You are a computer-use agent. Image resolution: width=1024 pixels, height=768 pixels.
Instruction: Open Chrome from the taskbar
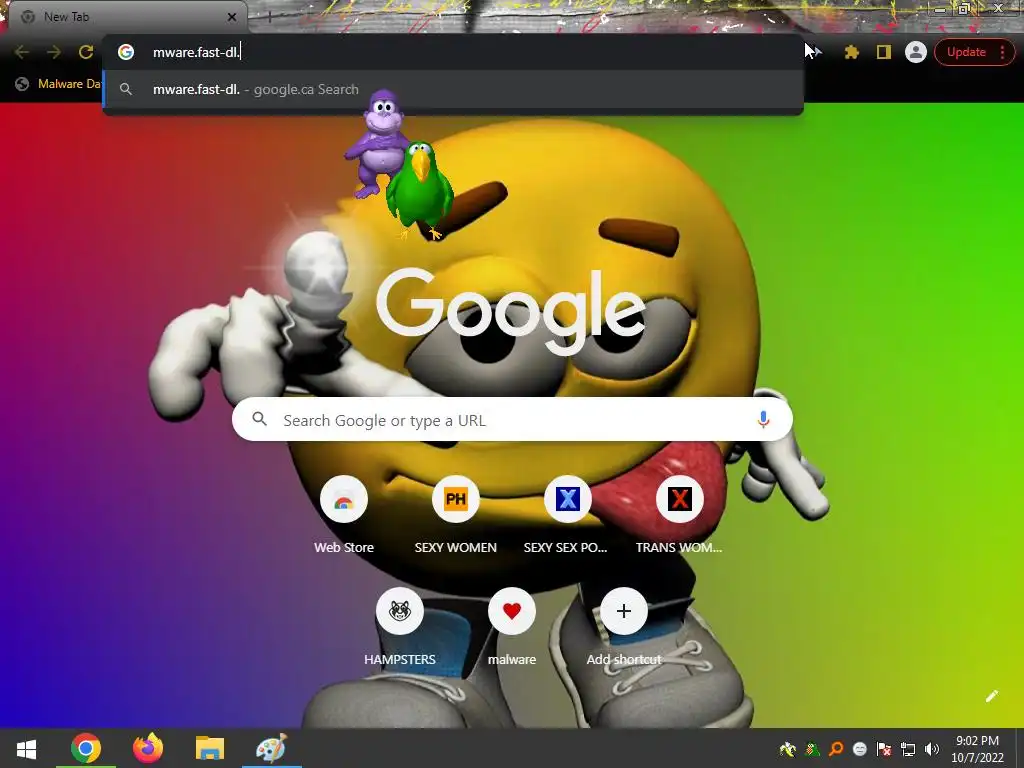[x=86, y=748]
